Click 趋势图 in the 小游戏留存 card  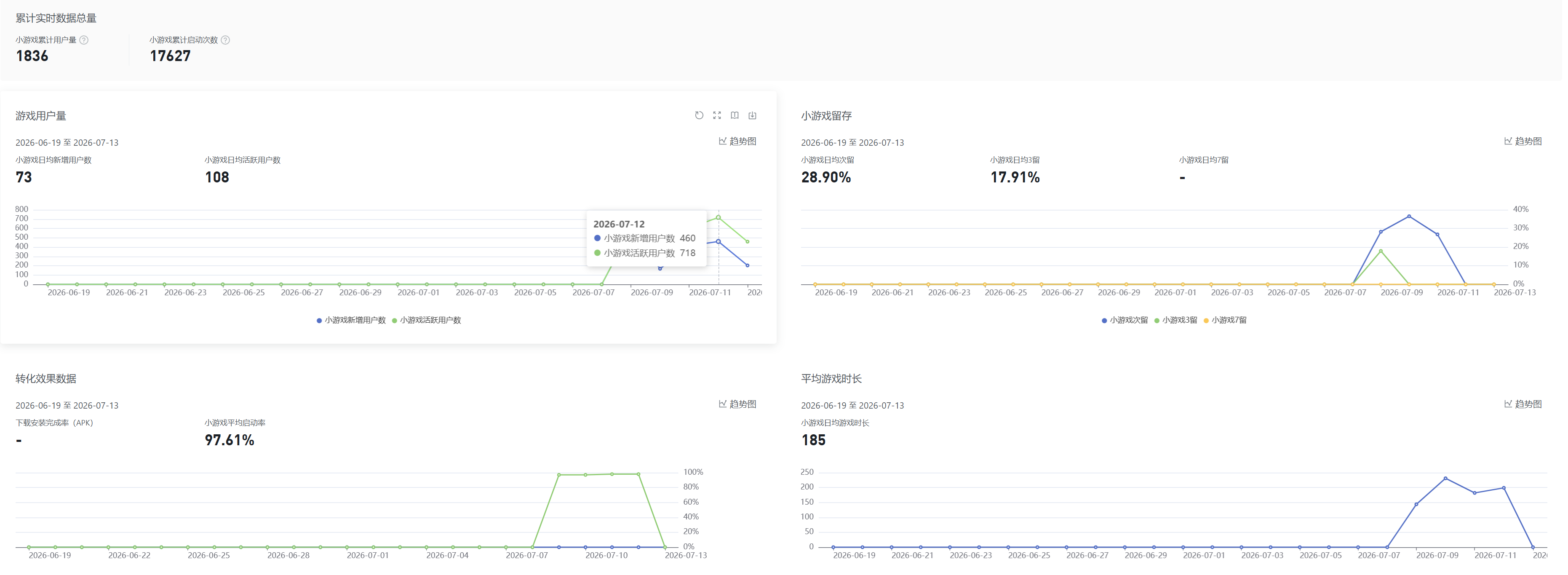tap(1523, 141)
